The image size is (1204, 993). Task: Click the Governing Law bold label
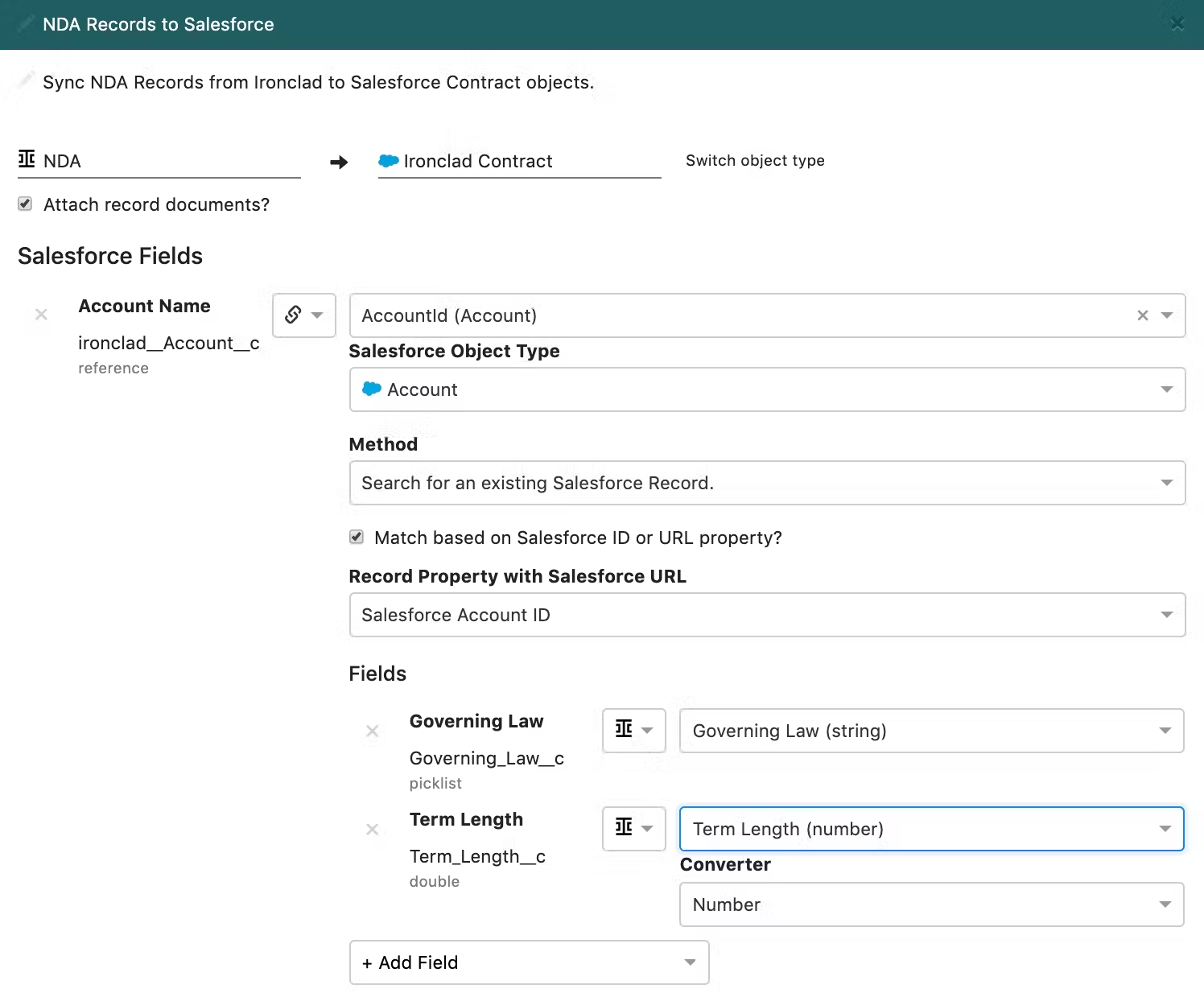476,721
